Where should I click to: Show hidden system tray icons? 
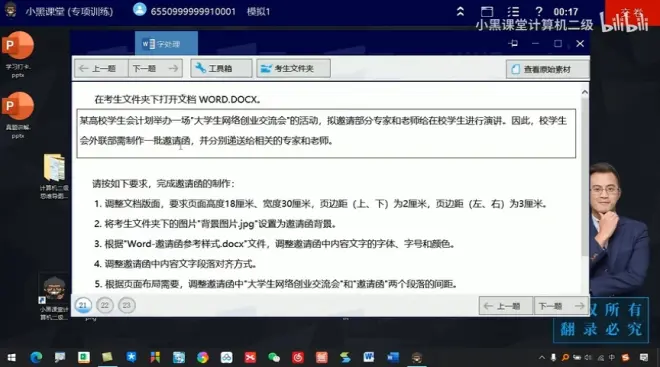coord(542,357)
